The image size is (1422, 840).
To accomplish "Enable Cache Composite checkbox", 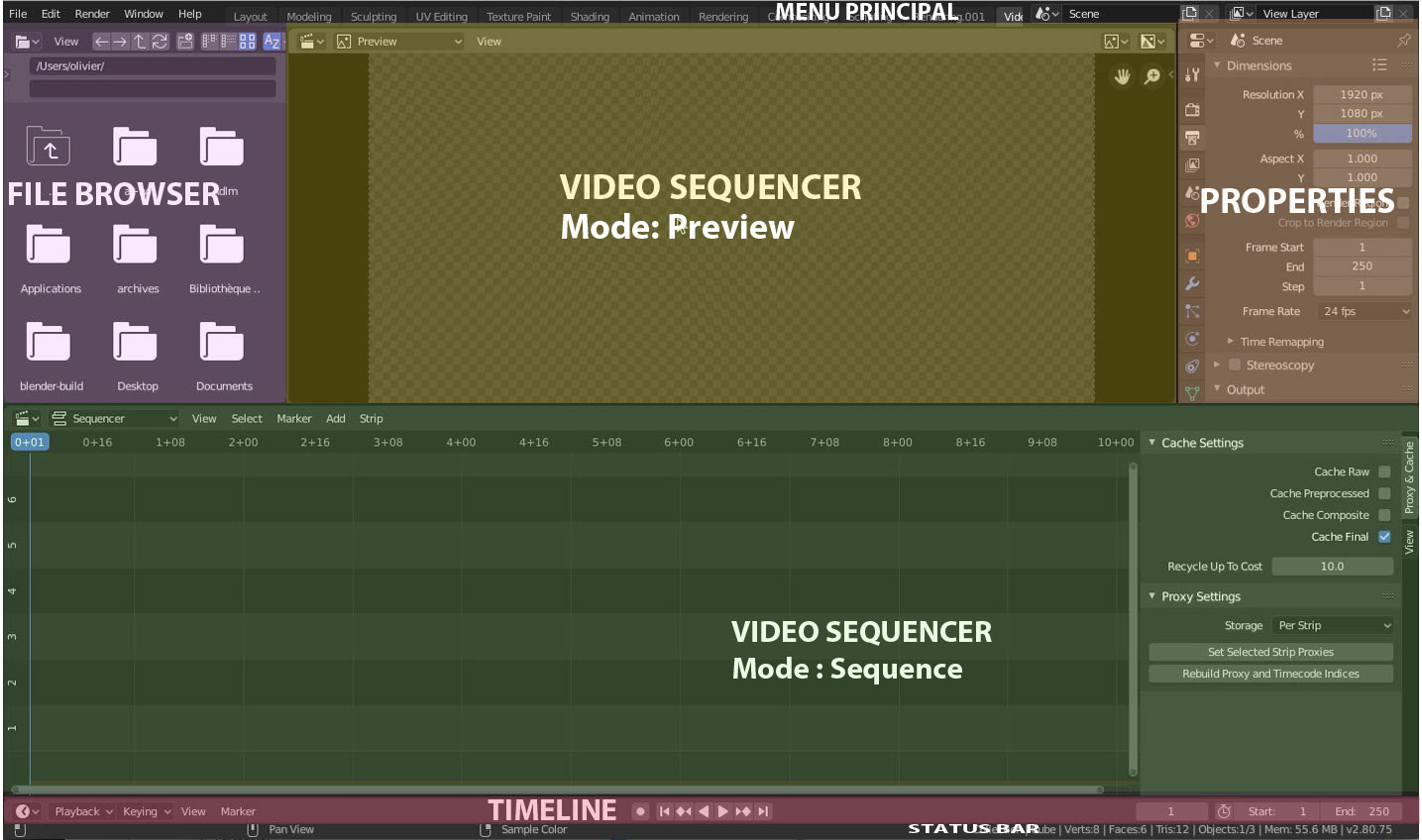I will pos(1384,515).
